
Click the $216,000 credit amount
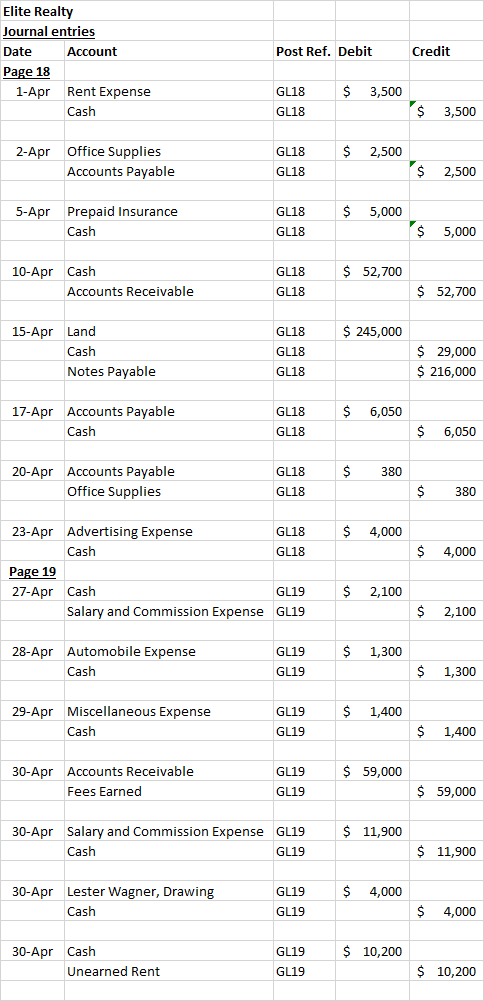(446, 372)
